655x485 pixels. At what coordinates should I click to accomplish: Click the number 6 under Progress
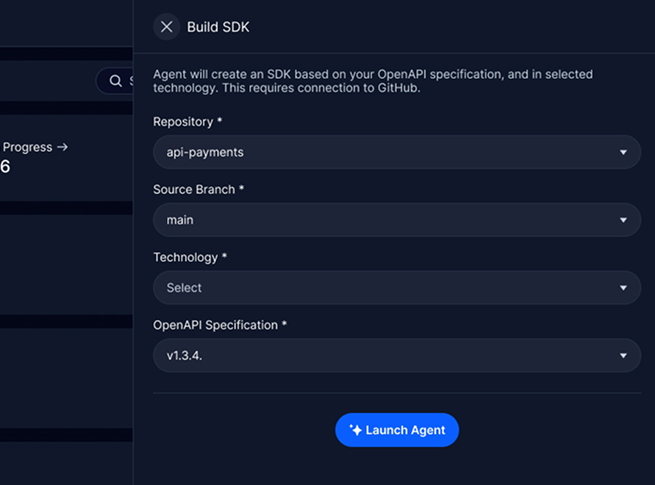tap(5, 167)
